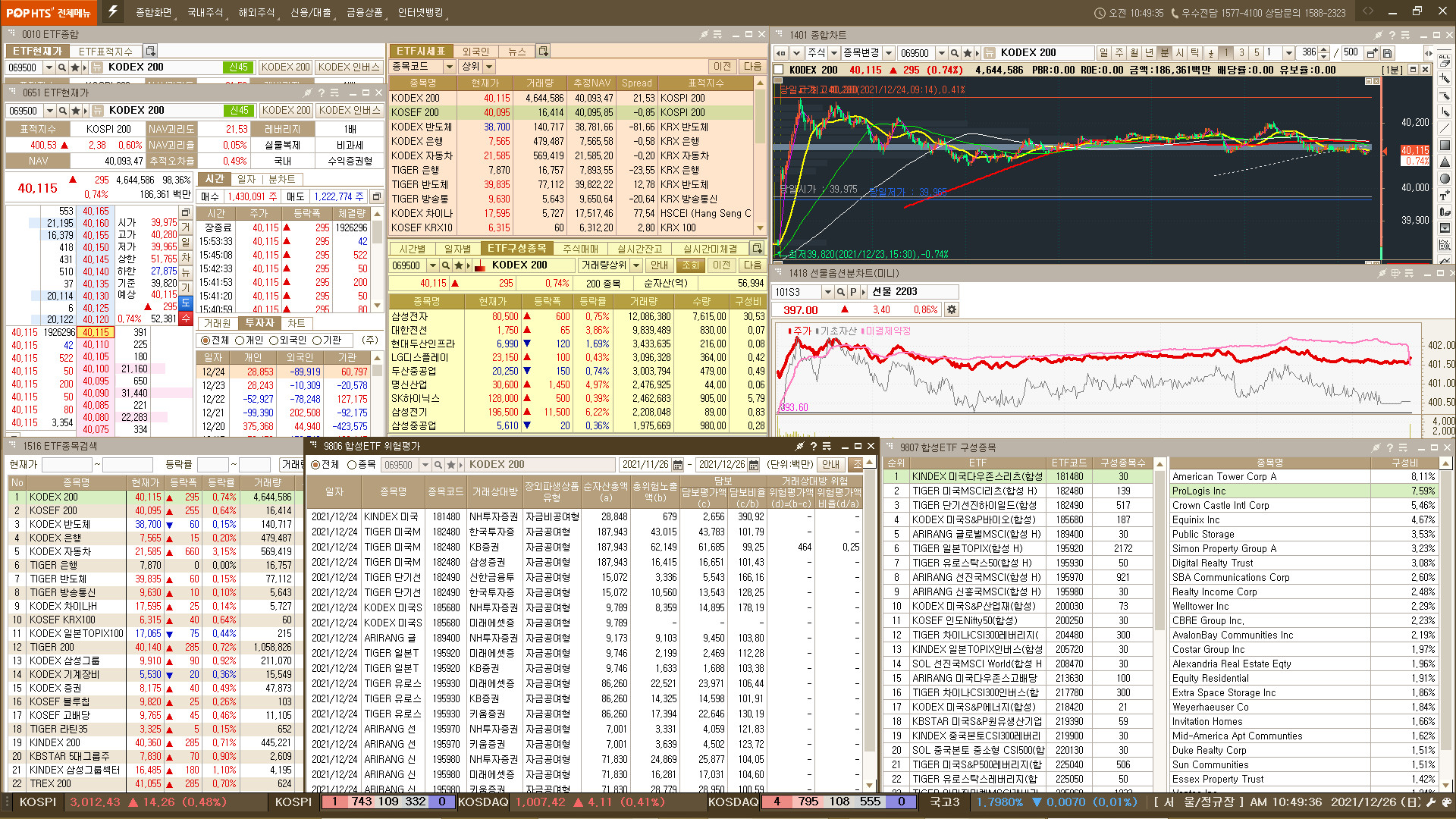
Task: Click the add-tab icon next to ETF표적지수
Action: coord(150,51)
